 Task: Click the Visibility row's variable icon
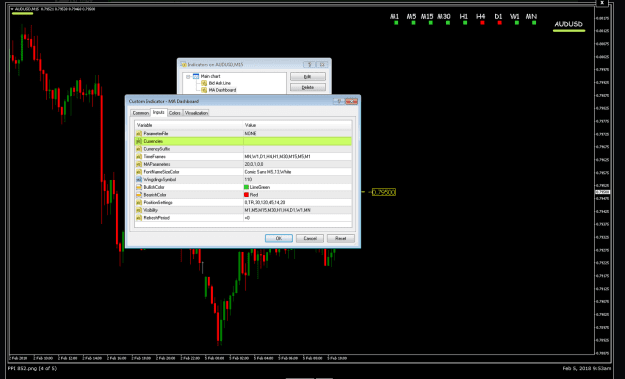pos(139,210)
